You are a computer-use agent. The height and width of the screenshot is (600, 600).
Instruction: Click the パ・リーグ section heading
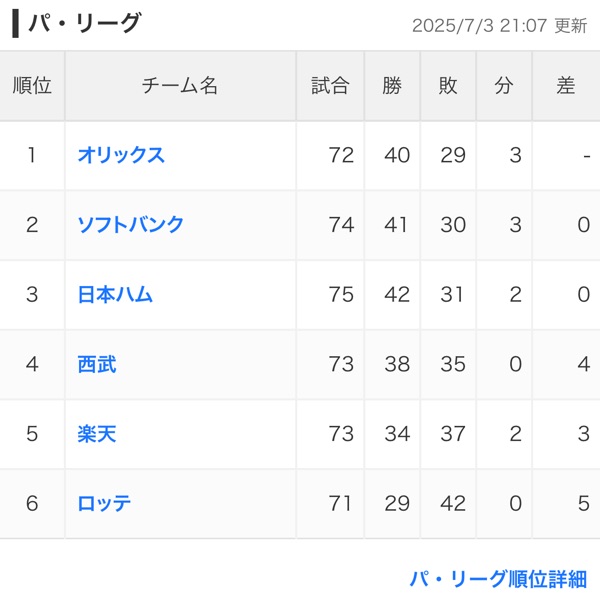tap(84, 23)
